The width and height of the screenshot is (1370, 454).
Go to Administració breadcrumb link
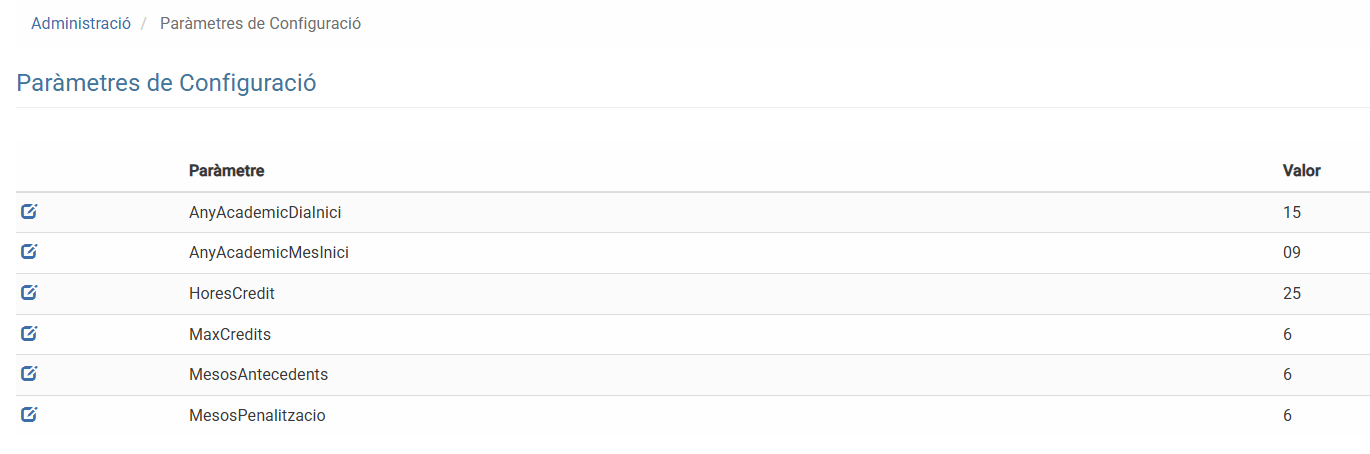pos(81,23)
